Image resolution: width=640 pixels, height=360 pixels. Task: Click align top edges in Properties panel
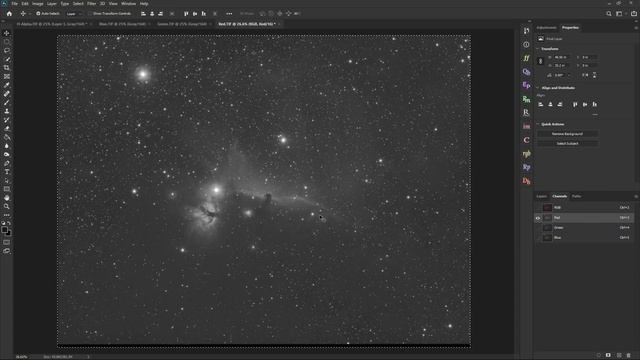tap(575, 104)
